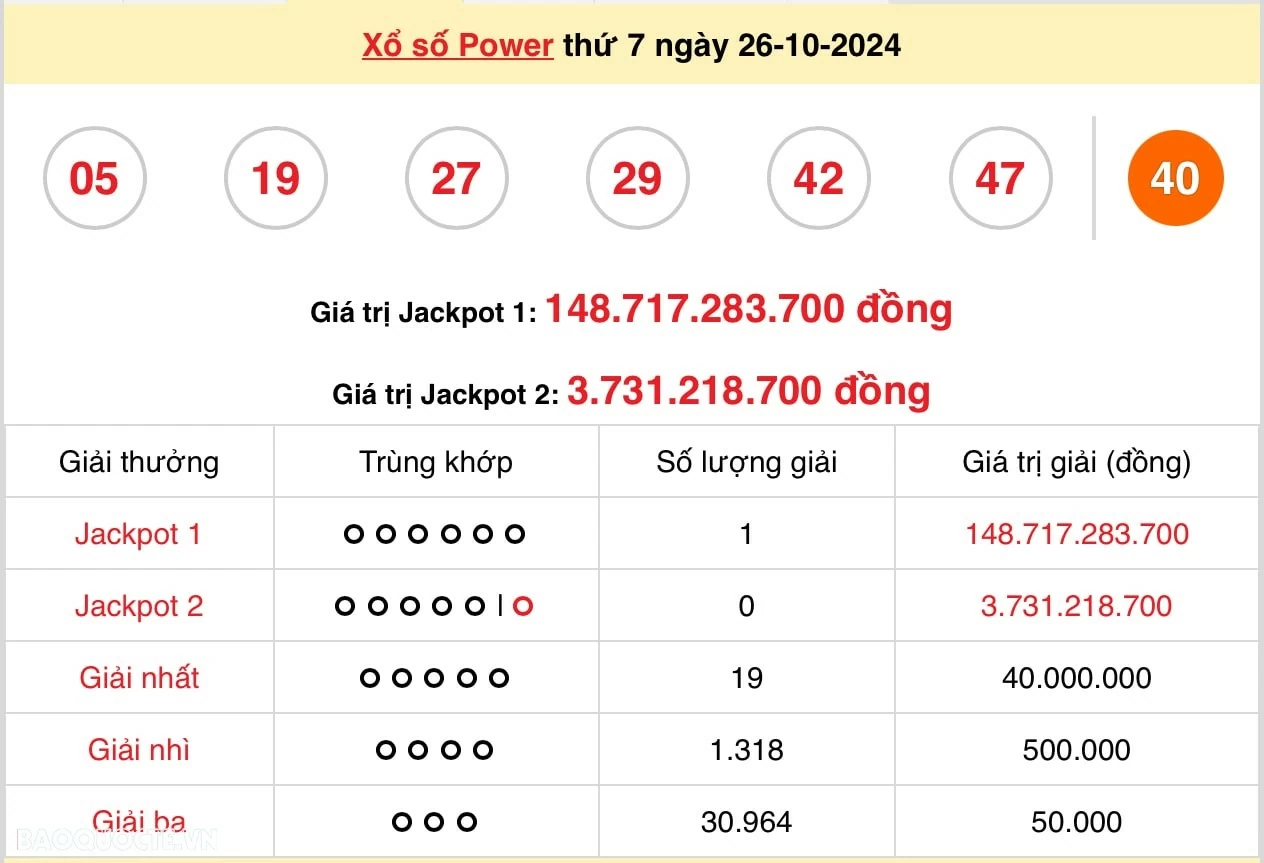The width and height of the screenshot is (1264, 863).
Task: Select the Giải thưởng column header
Action: pos(139,462)
